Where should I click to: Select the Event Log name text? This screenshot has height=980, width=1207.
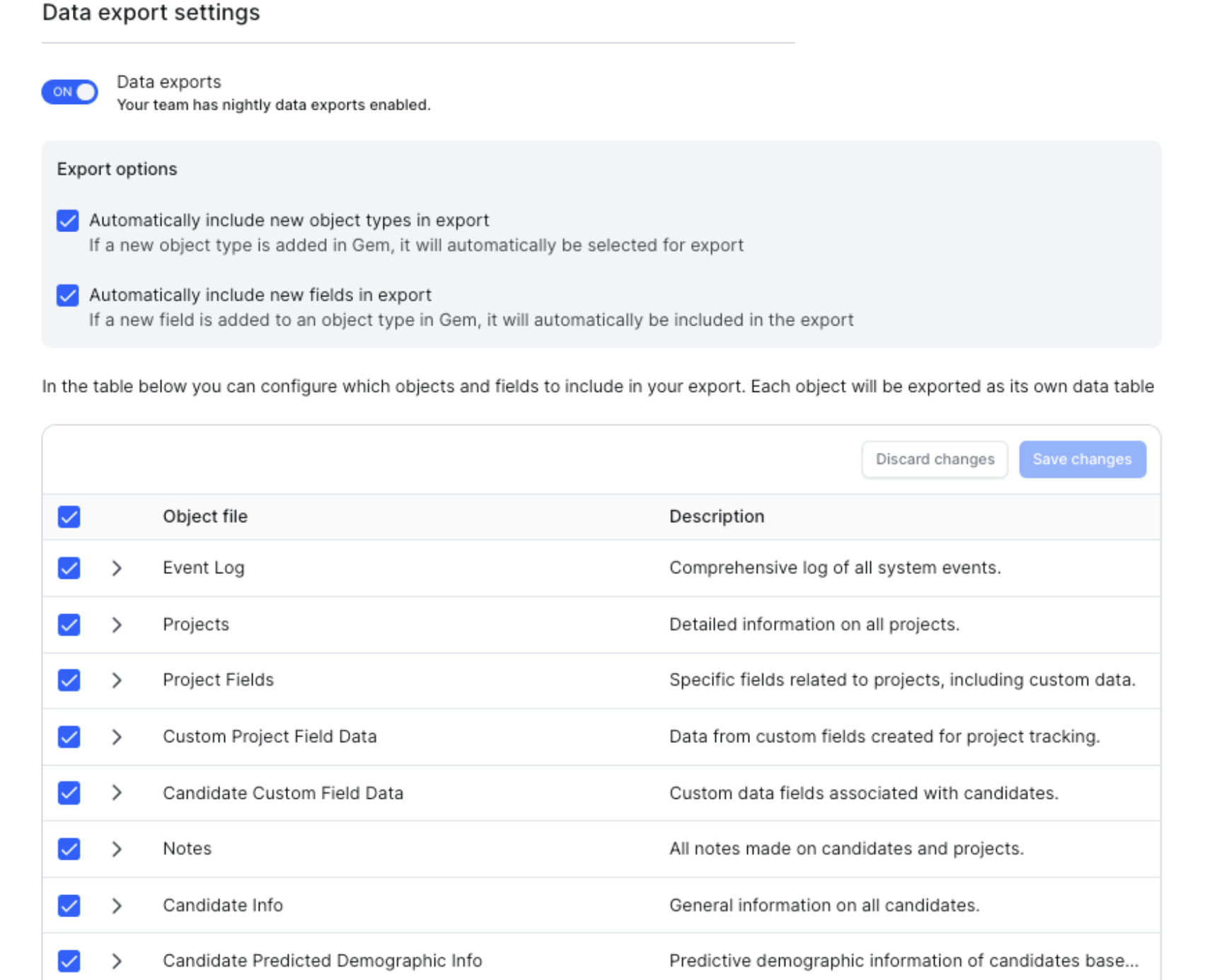pyautogui.click(x=204, y=567)
